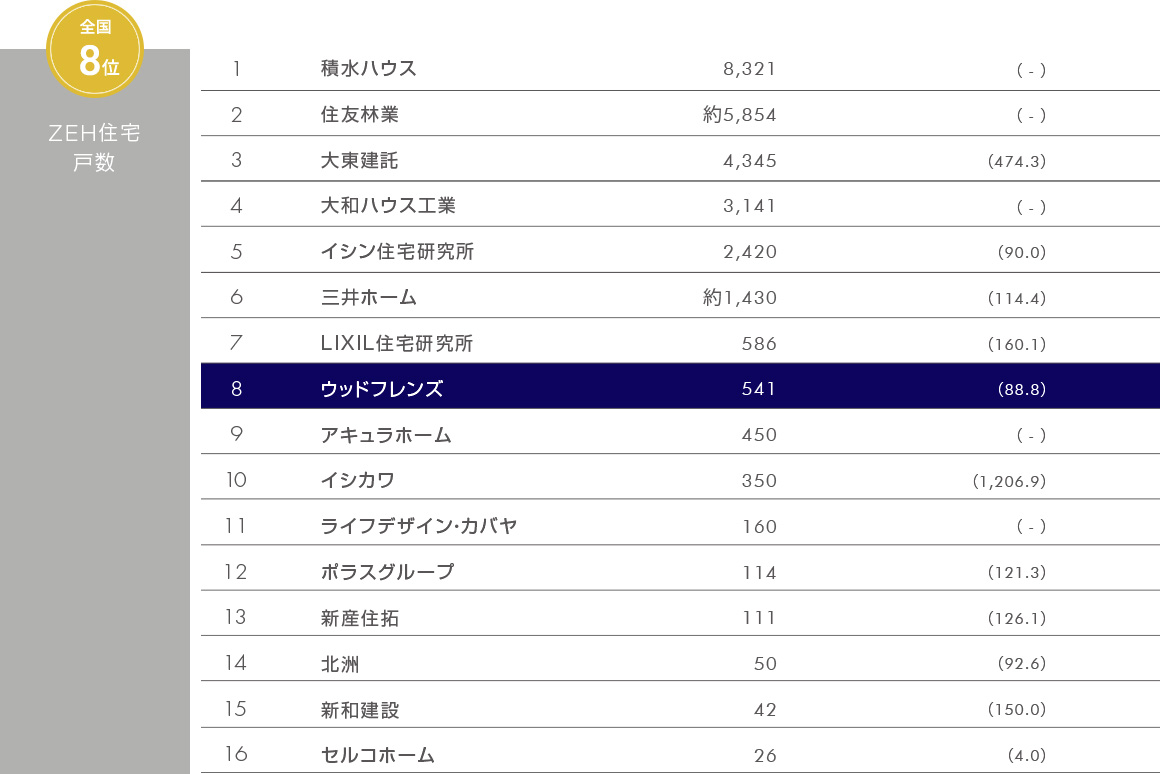Select 北洲 in rank fourteen
Screen dimensions: 1160x774
340,663
